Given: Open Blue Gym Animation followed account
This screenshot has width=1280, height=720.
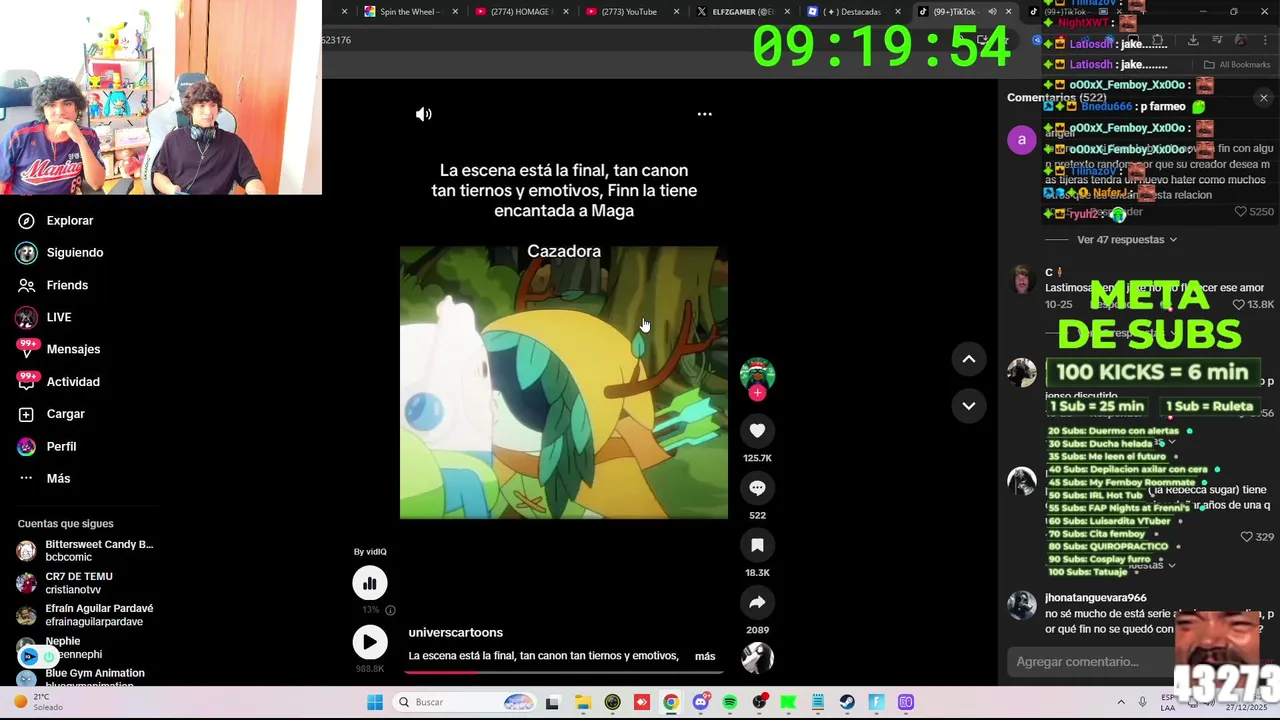Looking at the screenshot, I should pyautogui.click(x=82, y=678).
